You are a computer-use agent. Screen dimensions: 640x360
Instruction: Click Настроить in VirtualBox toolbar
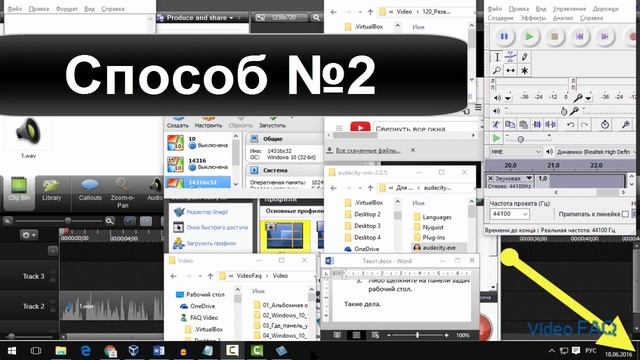pos(208,122)
